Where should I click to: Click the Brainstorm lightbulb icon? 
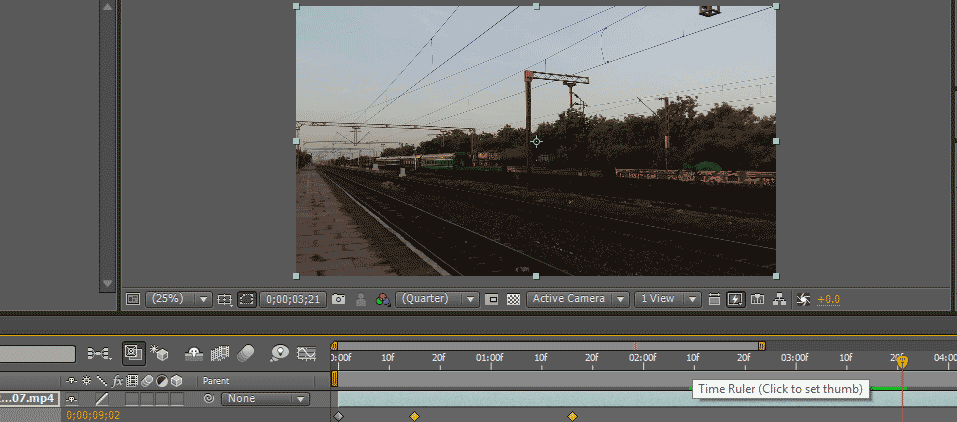click(x=280, y=353)
